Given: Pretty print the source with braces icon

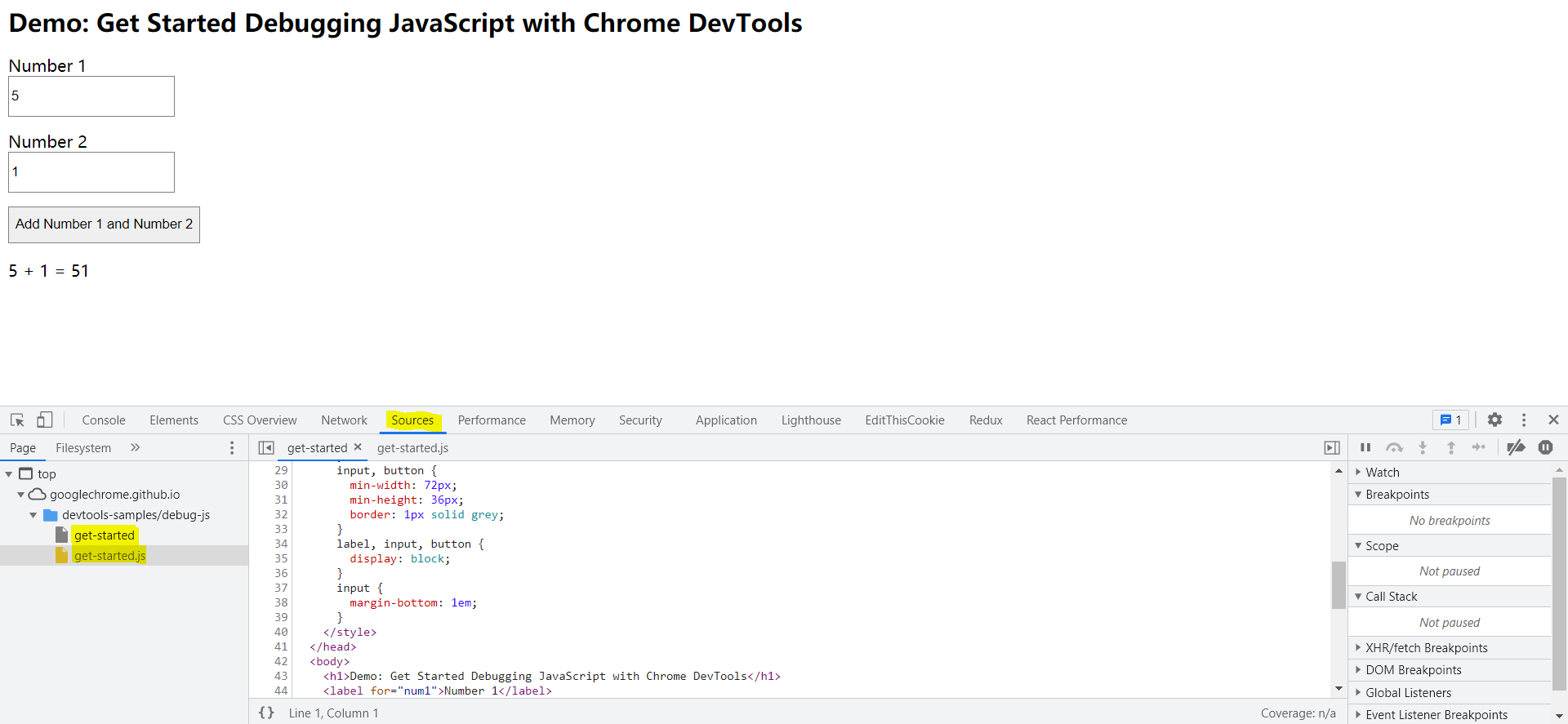Looking at the screenshot, I should pyautogui.click(x=266, y=713).
